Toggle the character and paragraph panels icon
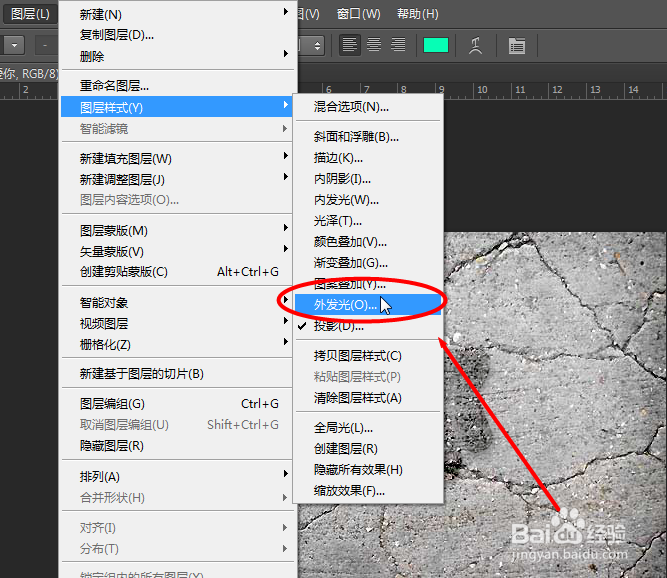The width and height of the screenshot is (667, 578). [x=517, y=46]
